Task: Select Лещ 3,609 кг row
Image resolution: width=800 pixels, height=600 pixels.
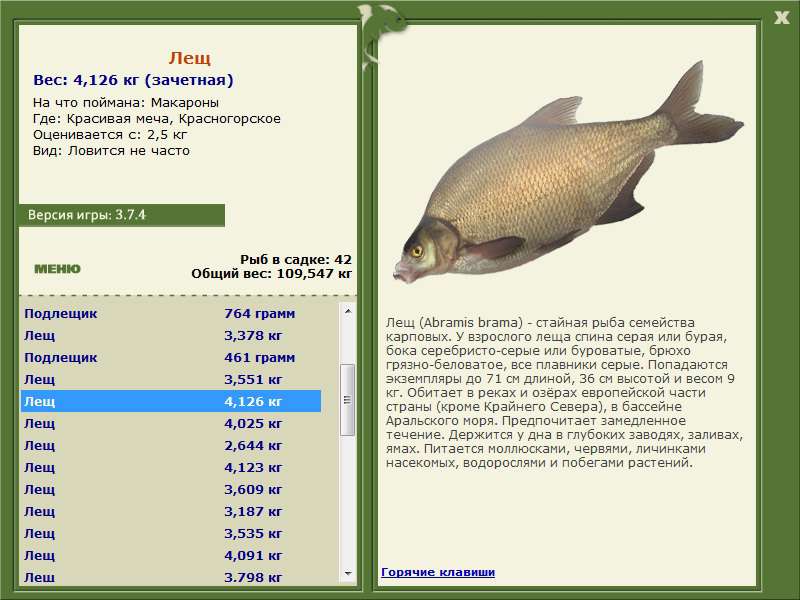Action: [x=171, y=489]
